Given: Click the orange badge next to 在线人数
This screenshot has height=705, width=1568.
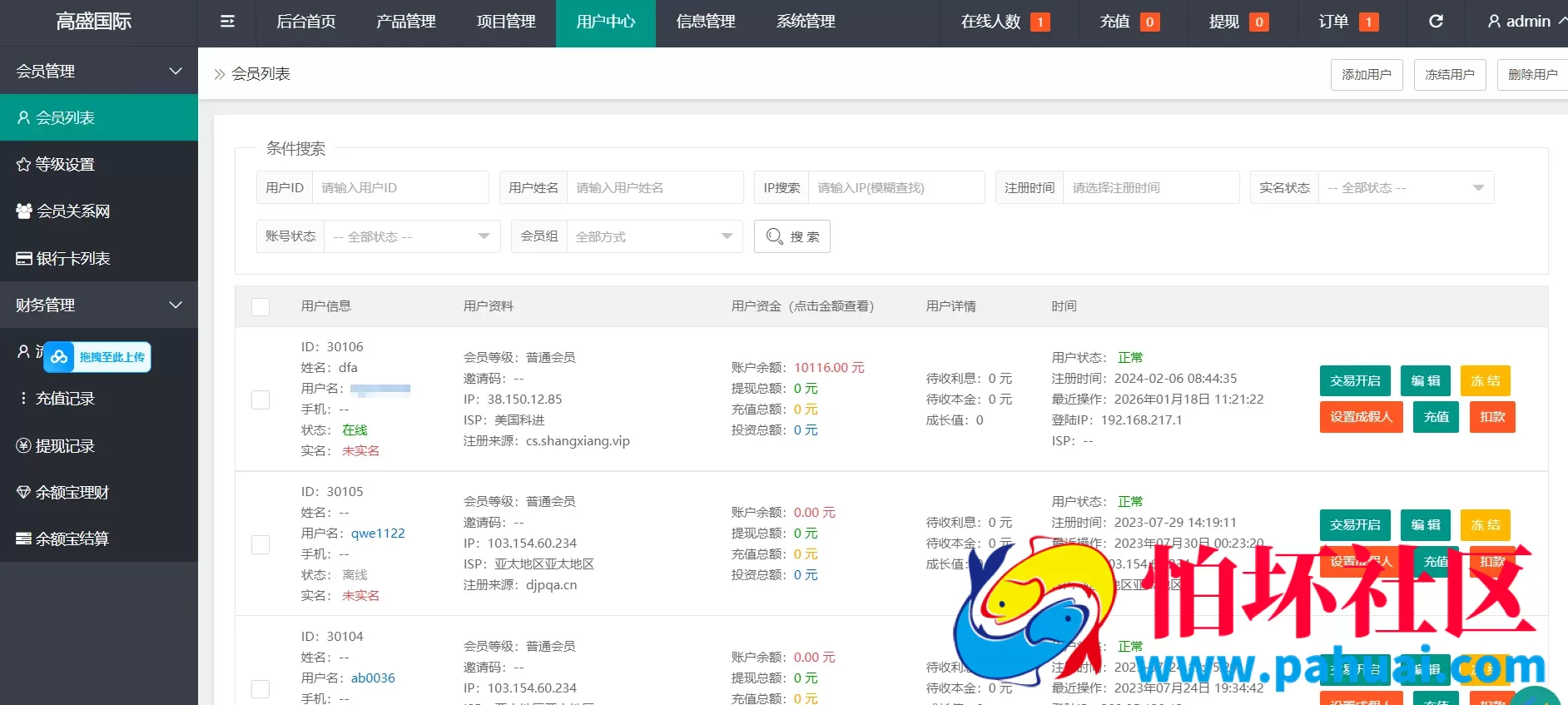Looking at the screenshot, I should click(x=1040, y=22).
